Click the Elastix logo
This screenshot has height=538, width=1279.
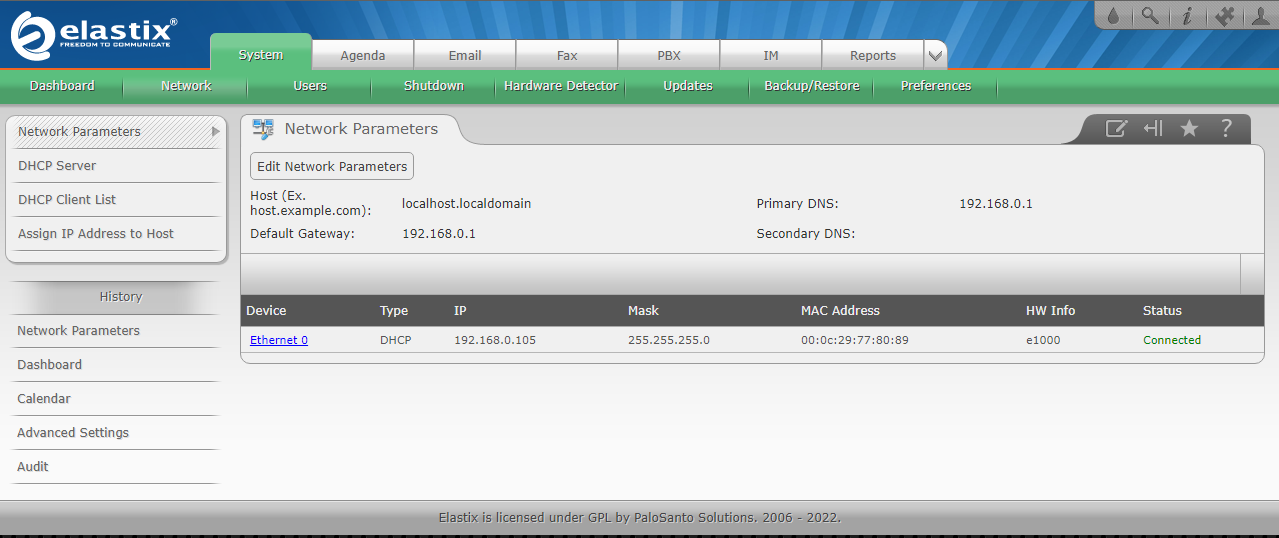point(95,35)
